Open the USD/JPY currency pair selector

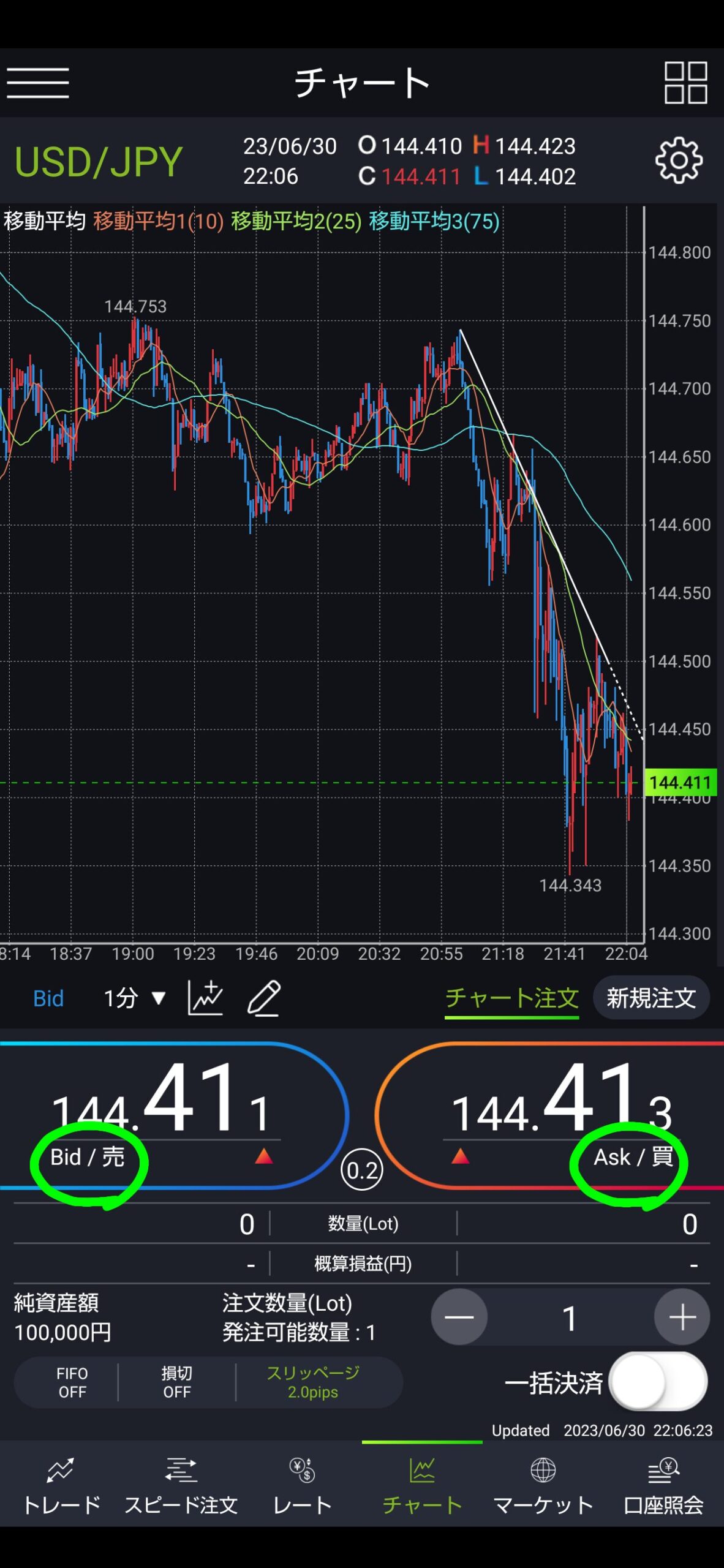click(x=99, y=162)
